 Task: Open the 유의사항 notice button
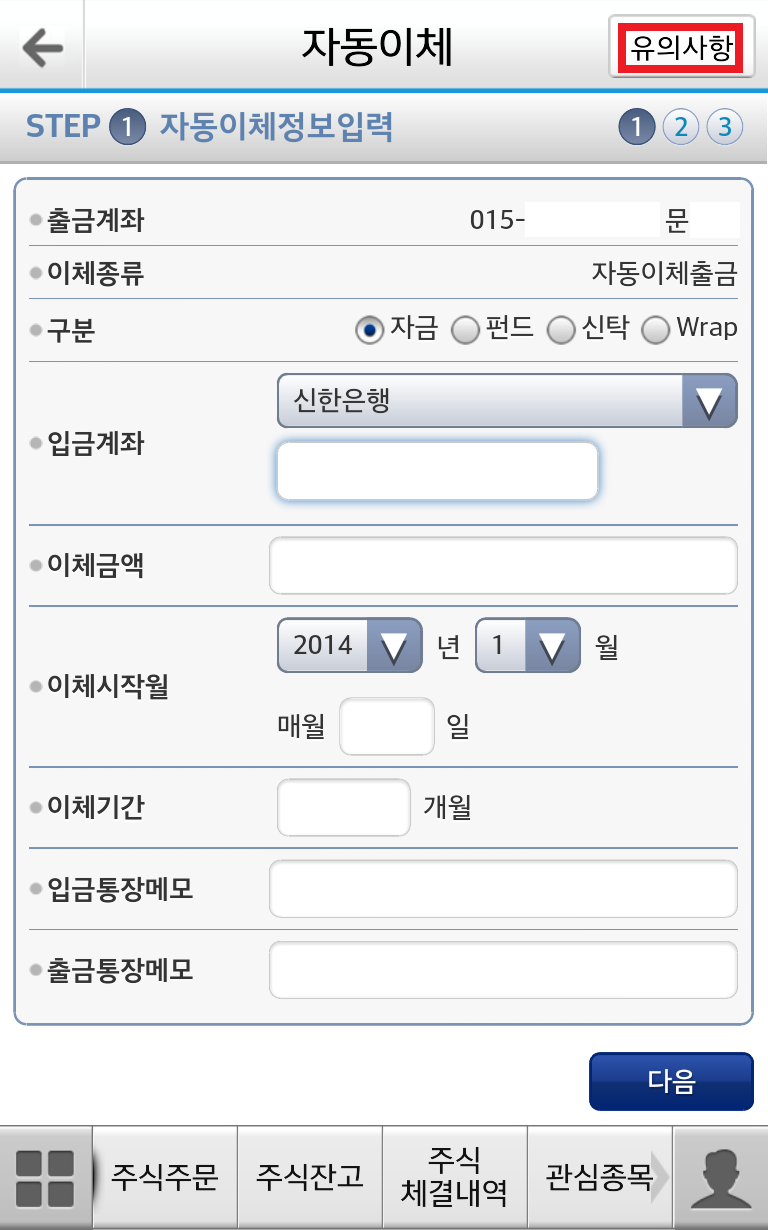(681, 47)
